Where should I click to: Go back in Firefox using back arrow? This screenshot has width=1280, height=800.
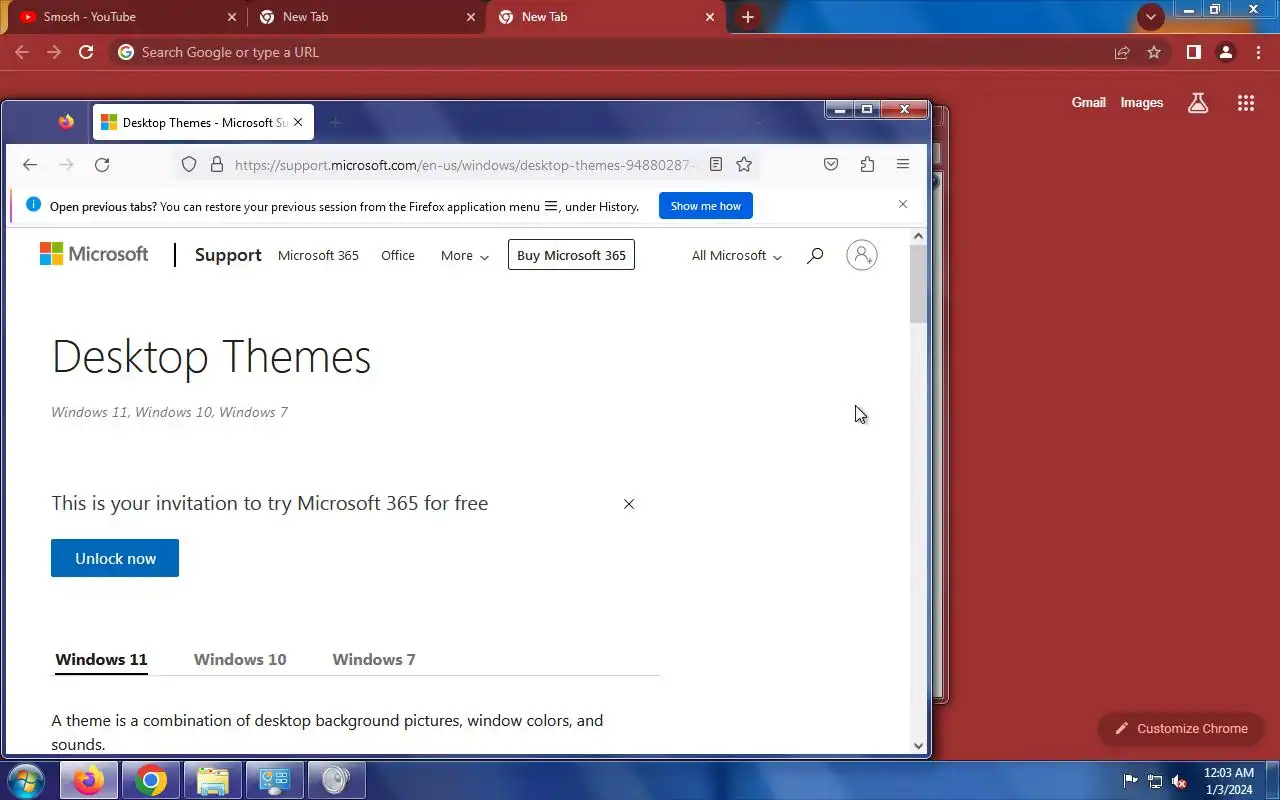click(x=30, y=165)
